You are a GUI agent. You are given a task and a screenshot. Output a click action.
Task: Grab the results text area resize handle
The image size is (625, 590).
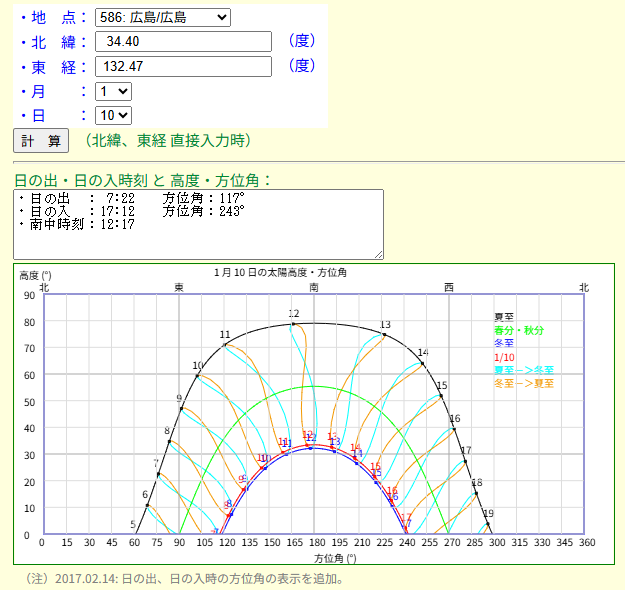[378, 254]
